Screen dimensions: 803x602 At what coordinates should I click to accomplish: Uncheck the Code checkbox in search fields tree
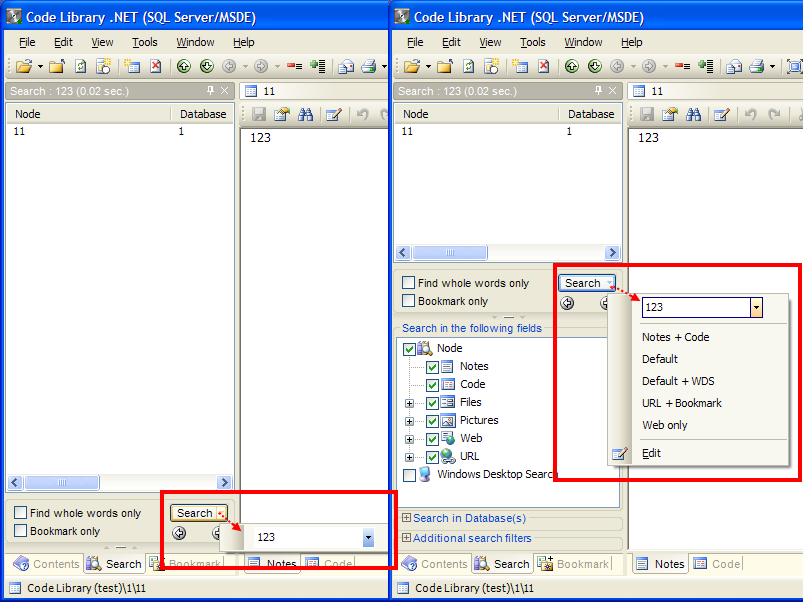[432, 385]
